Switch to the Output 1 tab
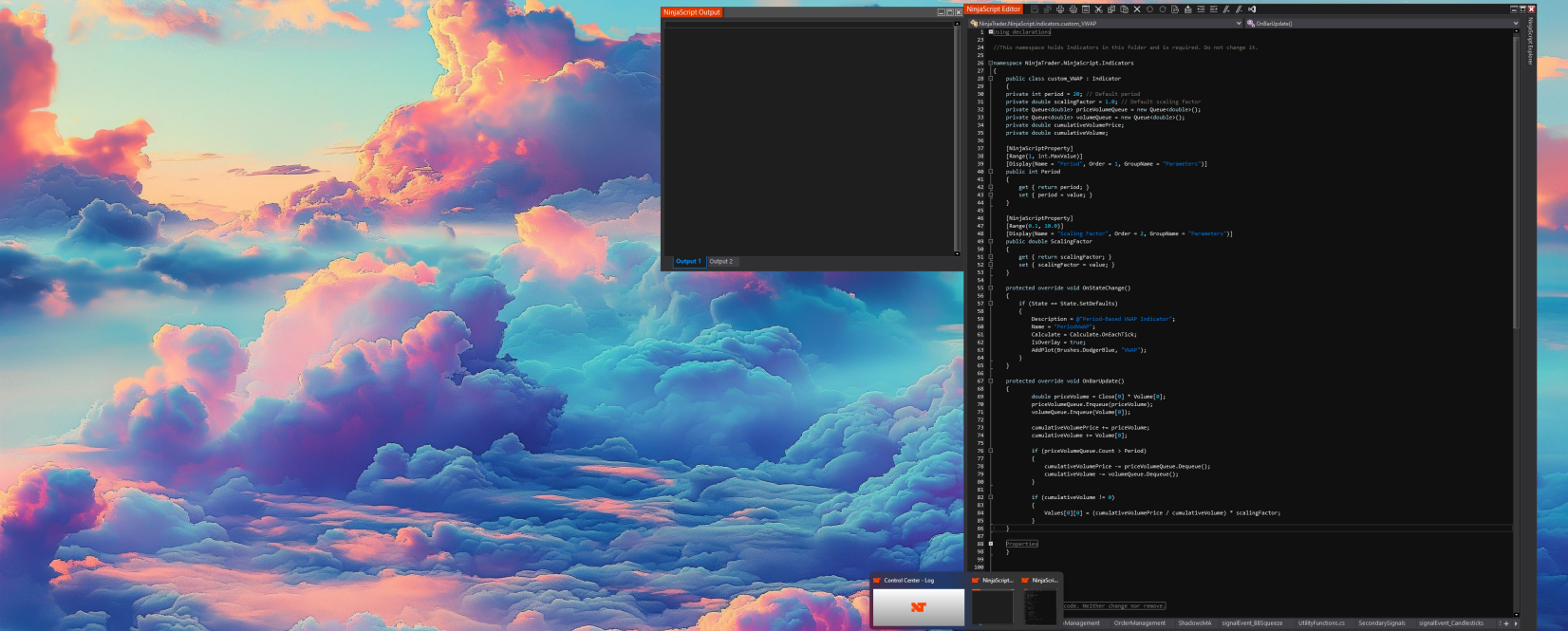1568x631 pixels. point(688,262)
